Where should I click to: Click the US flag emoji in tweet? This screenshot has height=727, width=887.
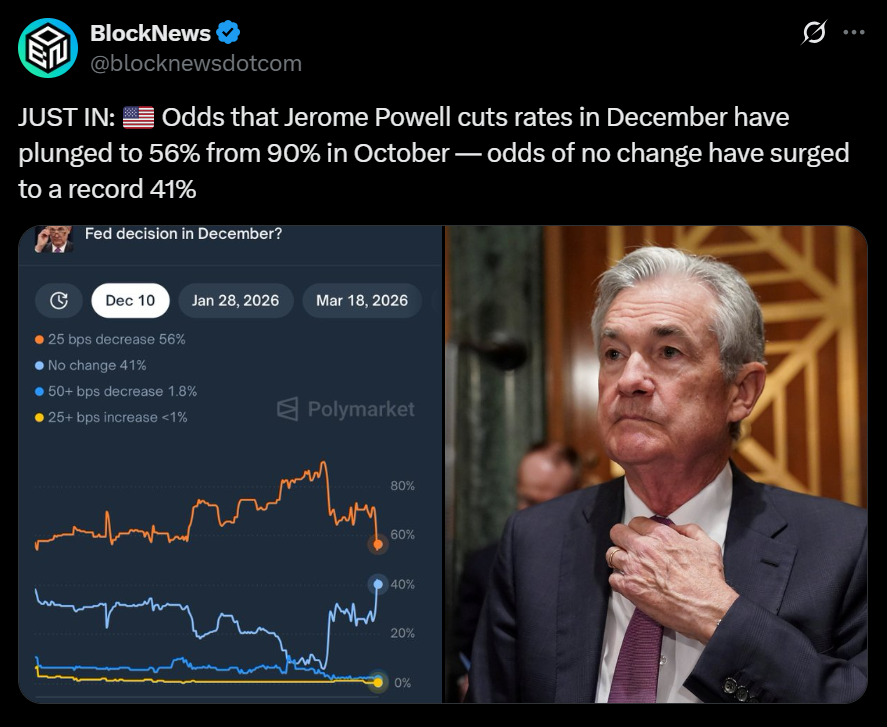click(138, 118)
